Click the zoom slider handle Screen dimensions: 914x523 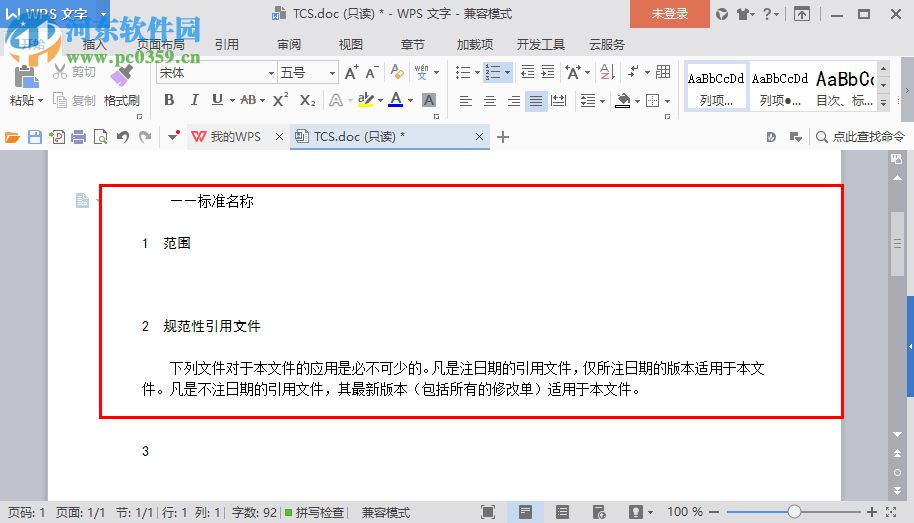point(794,512)
